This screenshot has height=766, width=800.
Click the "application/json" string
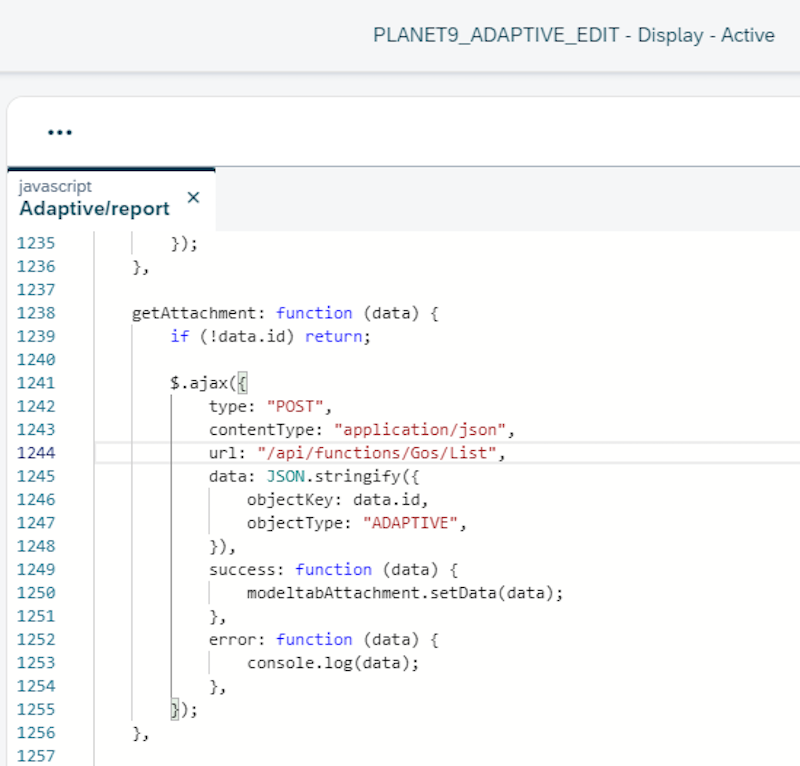pyautogui.click(x=420, y=430)
